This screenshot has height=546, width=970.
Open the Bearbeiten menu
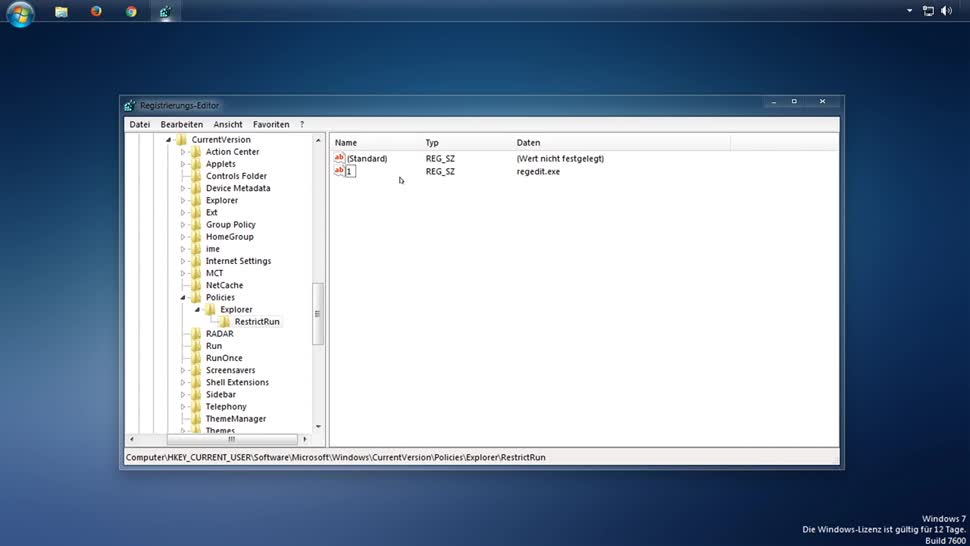point(181,124)
